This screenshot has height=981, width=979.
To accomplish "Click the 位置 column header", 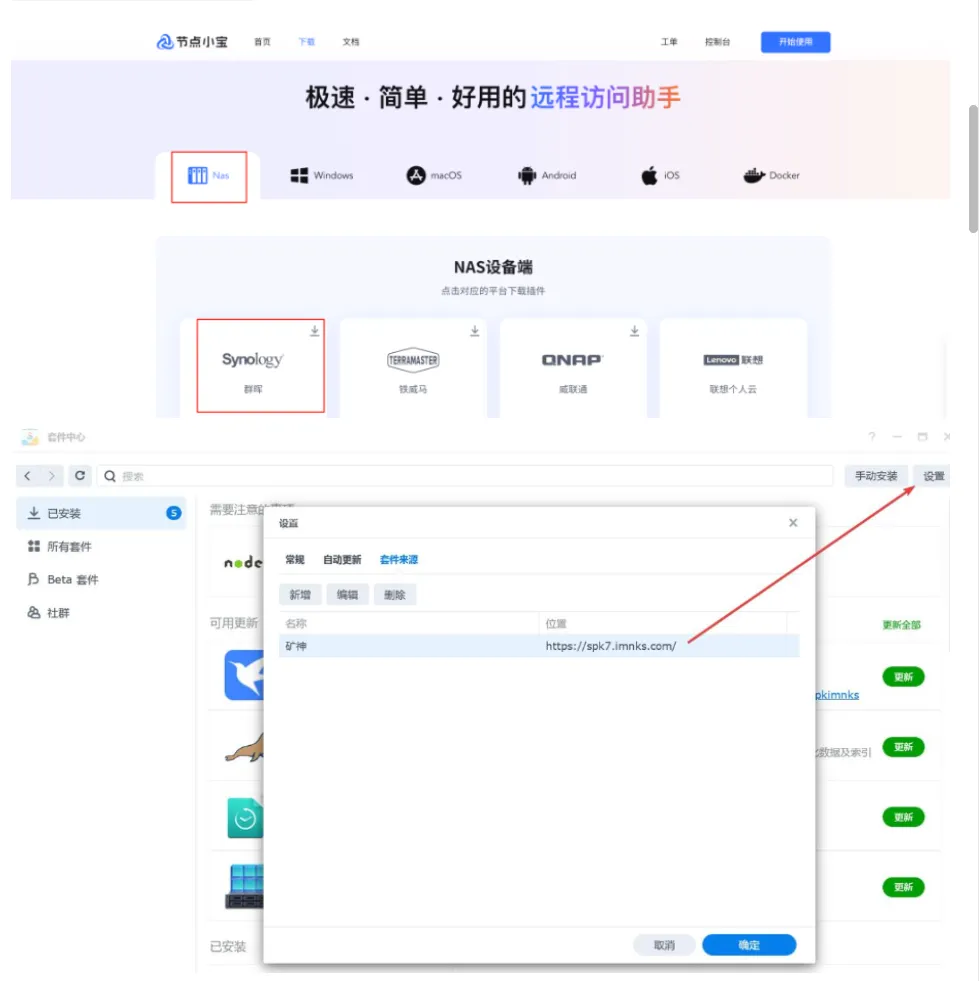I will pos(662,624).
